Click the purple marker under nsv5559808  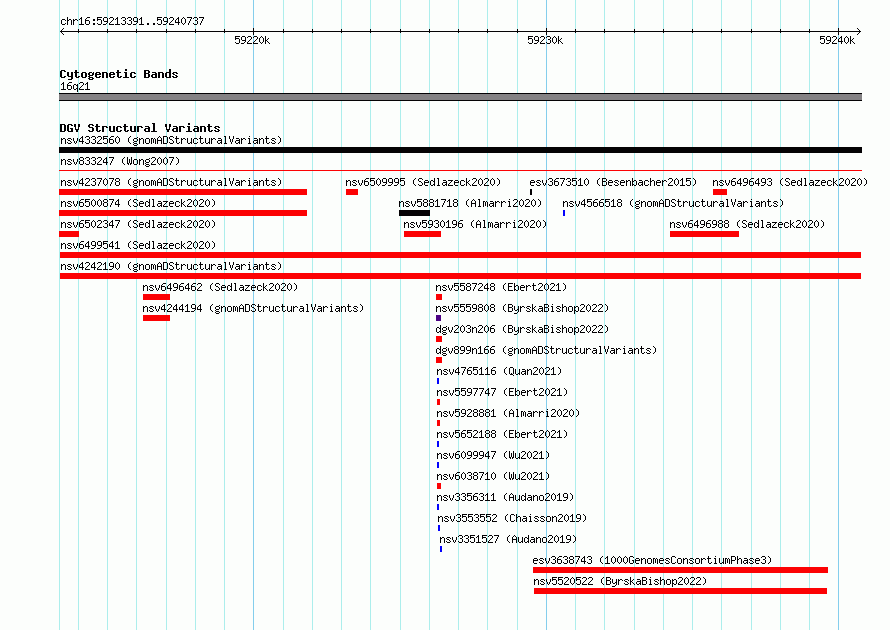click(438, 318)
